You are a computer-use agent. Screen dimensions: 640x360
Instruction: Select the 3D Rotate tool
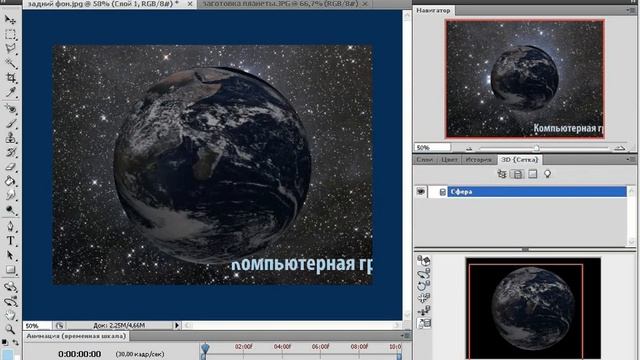pos(10,287)
